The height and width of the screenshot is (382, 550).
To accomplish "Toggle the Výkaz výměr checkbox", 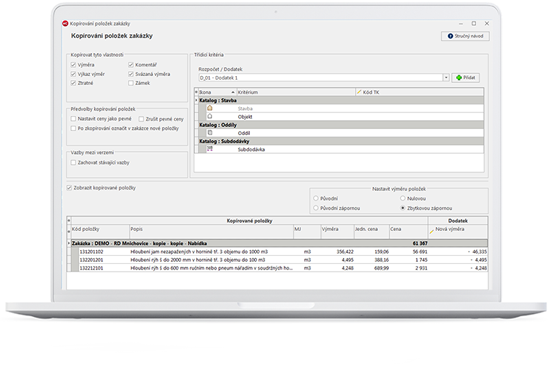I will [73, 74].
